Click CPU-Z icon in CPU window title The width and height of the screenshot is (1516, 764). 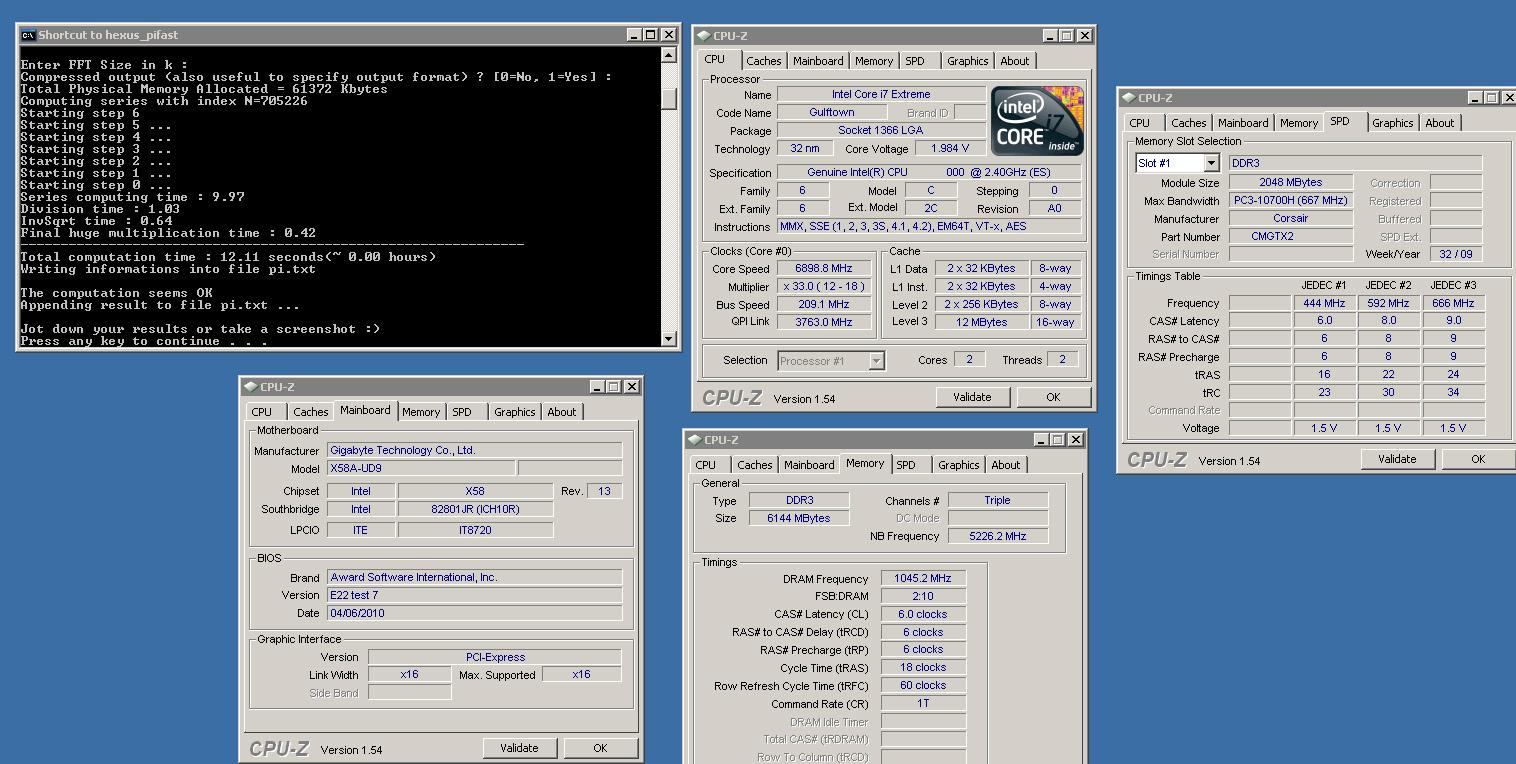pyautogui.click(x=704, y=36)
